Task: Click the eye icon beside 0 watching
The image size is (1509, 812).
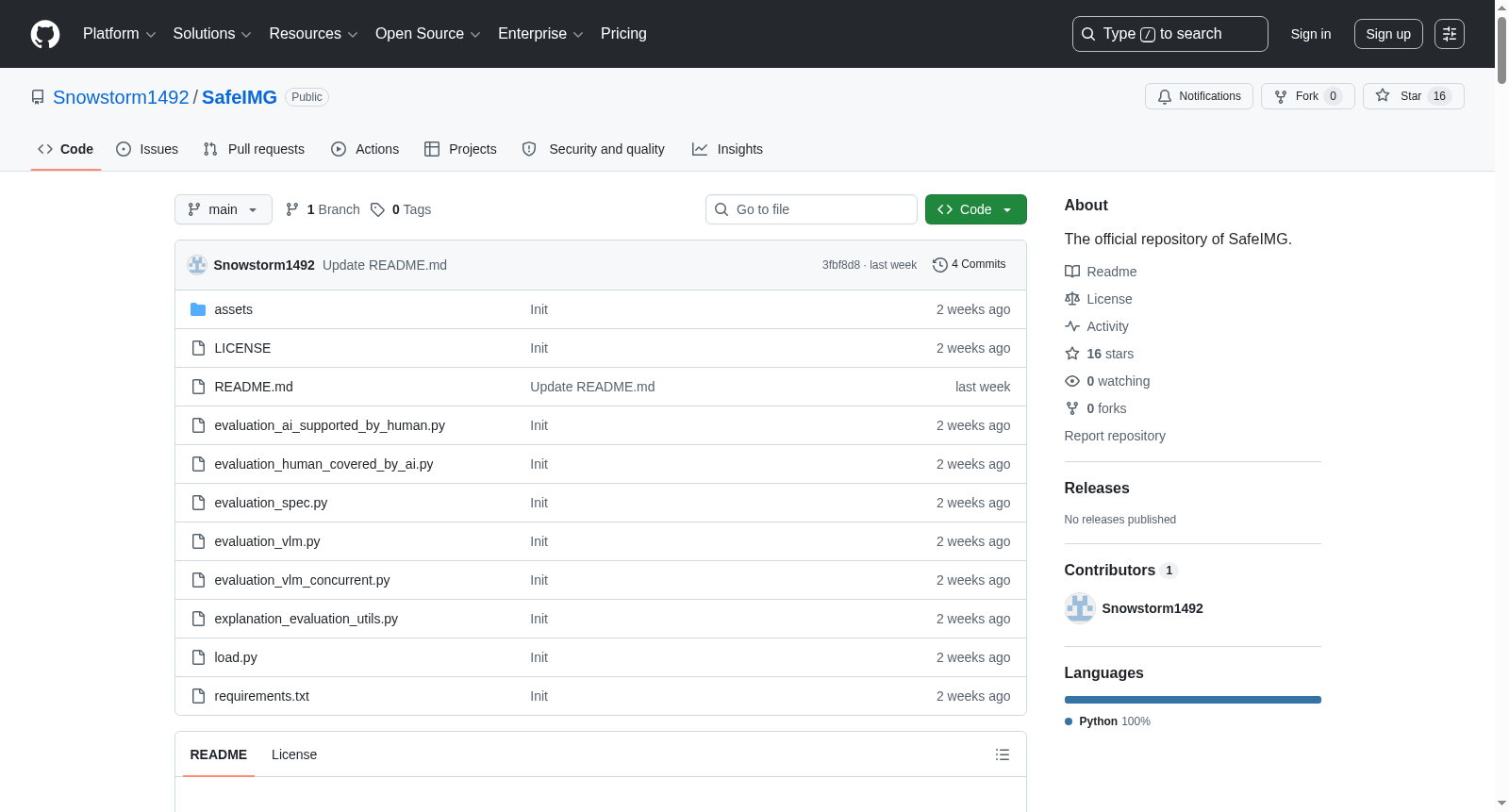Action: click(x=1072, y=381)
